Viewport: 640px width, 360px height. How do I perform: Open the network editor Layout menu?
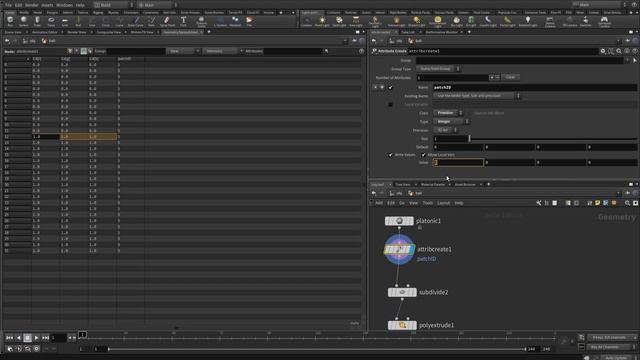point(443,203)
